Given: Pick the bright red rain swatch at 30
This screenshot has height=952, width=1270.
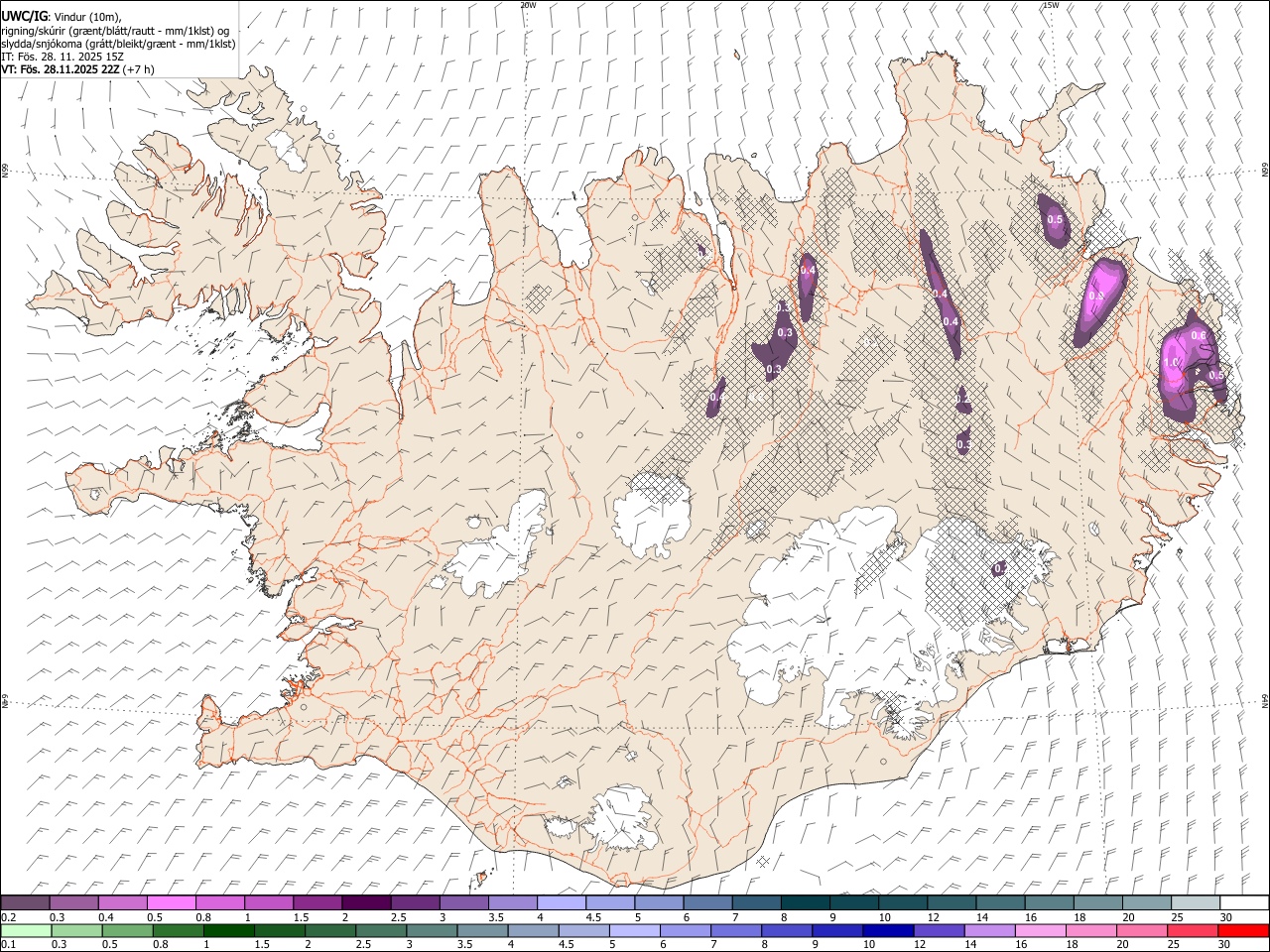Looking at the screenshot, I should (1243, 930).
